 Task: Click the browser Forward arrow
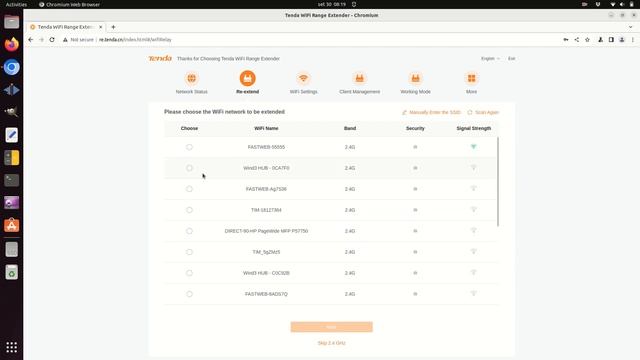click(x=41, y=40)
